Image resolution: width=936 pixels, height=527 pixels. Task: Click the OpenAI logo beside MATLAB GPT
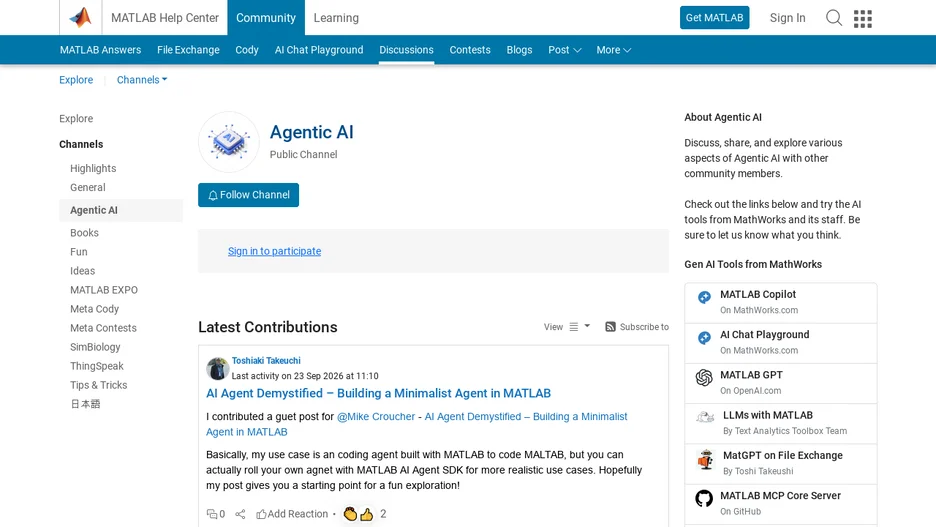point(704,377)
